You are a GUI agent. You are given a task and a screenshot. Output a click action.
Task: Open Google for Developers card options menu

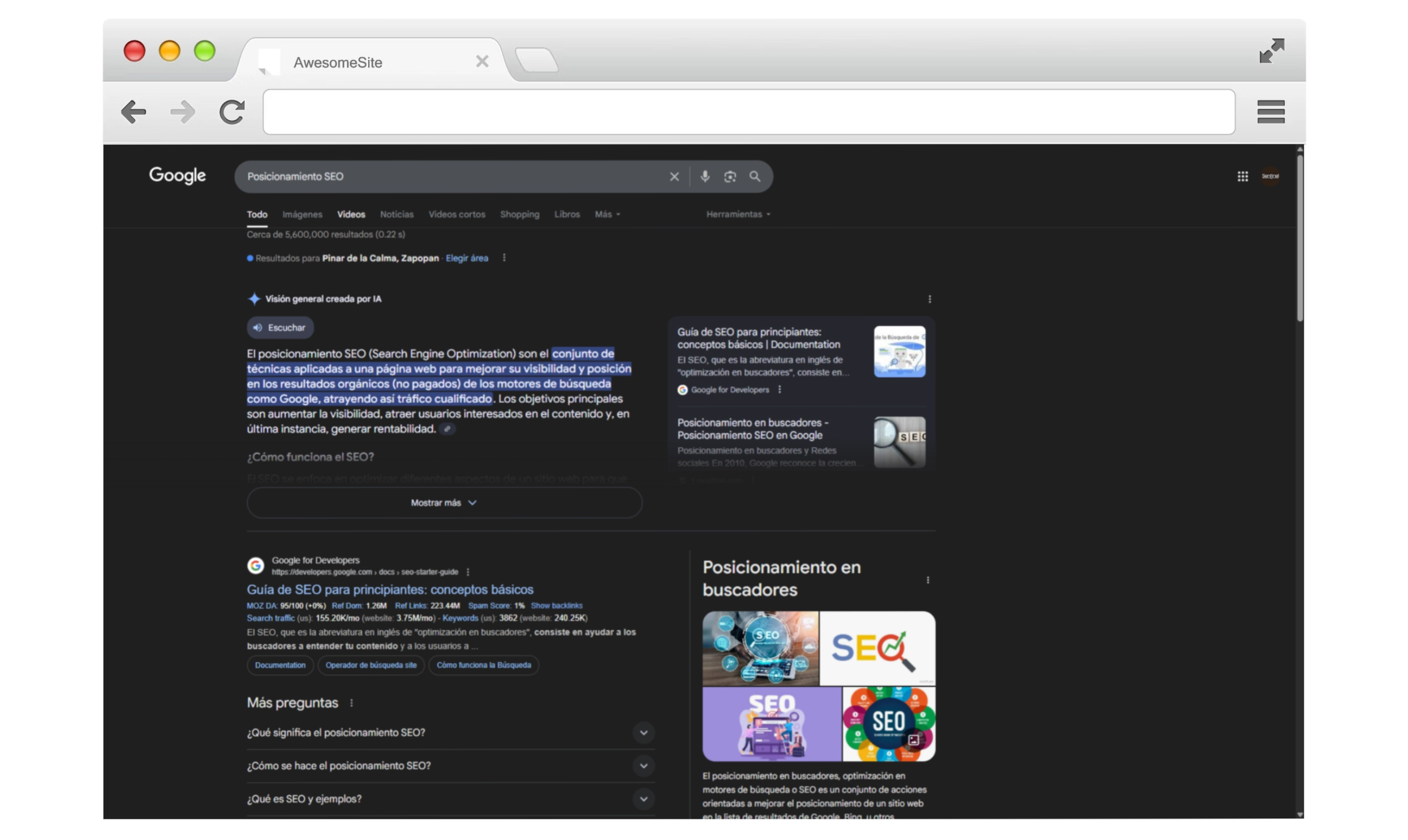[x=779, y=390]
